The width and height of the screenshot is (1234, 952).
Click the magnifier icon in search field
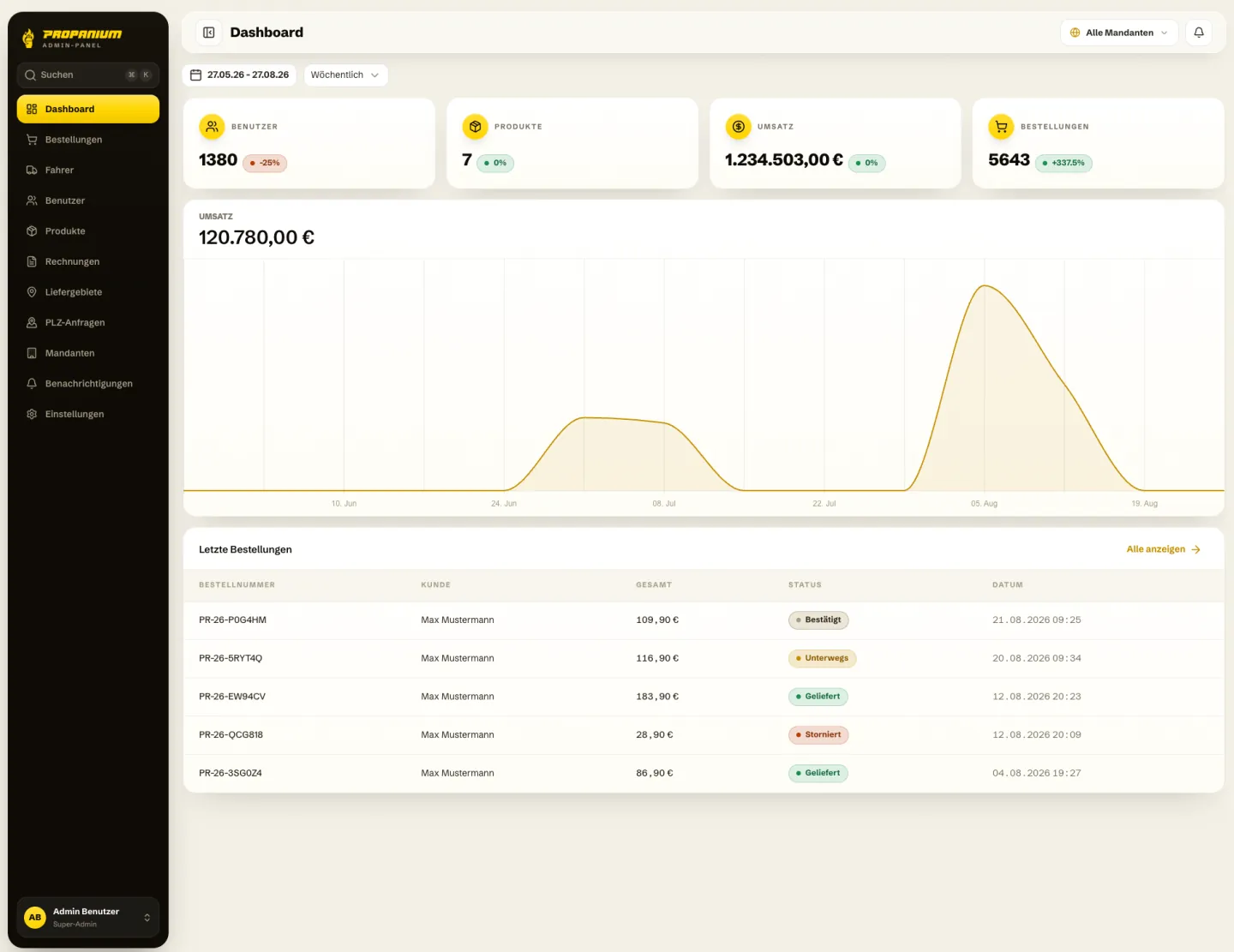tap(30, 75)
